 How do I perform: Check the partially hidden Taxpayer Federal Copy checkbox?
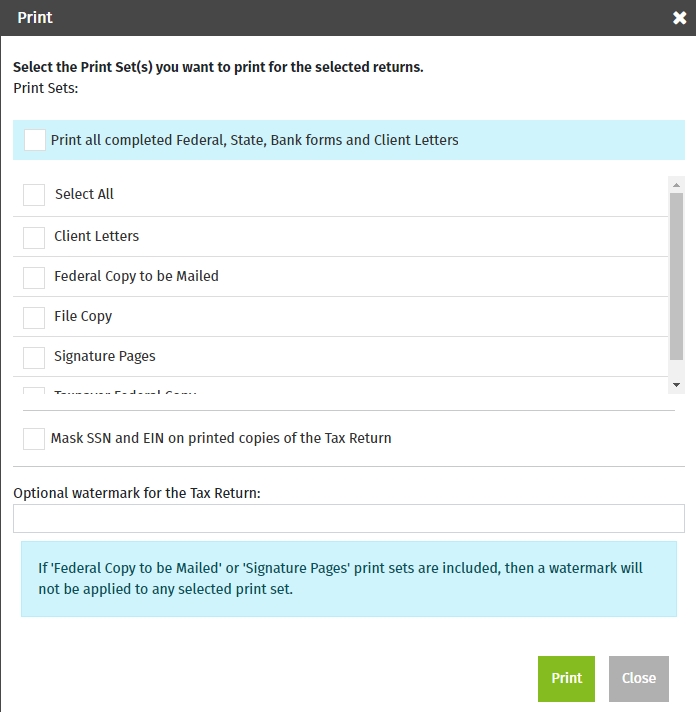pos(34,391)
